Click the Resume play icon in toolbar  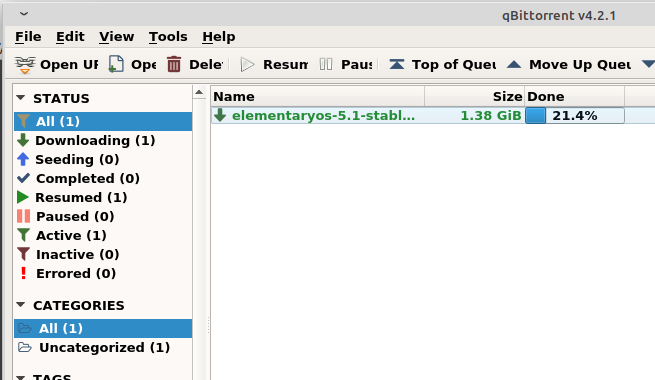point(247,65)
